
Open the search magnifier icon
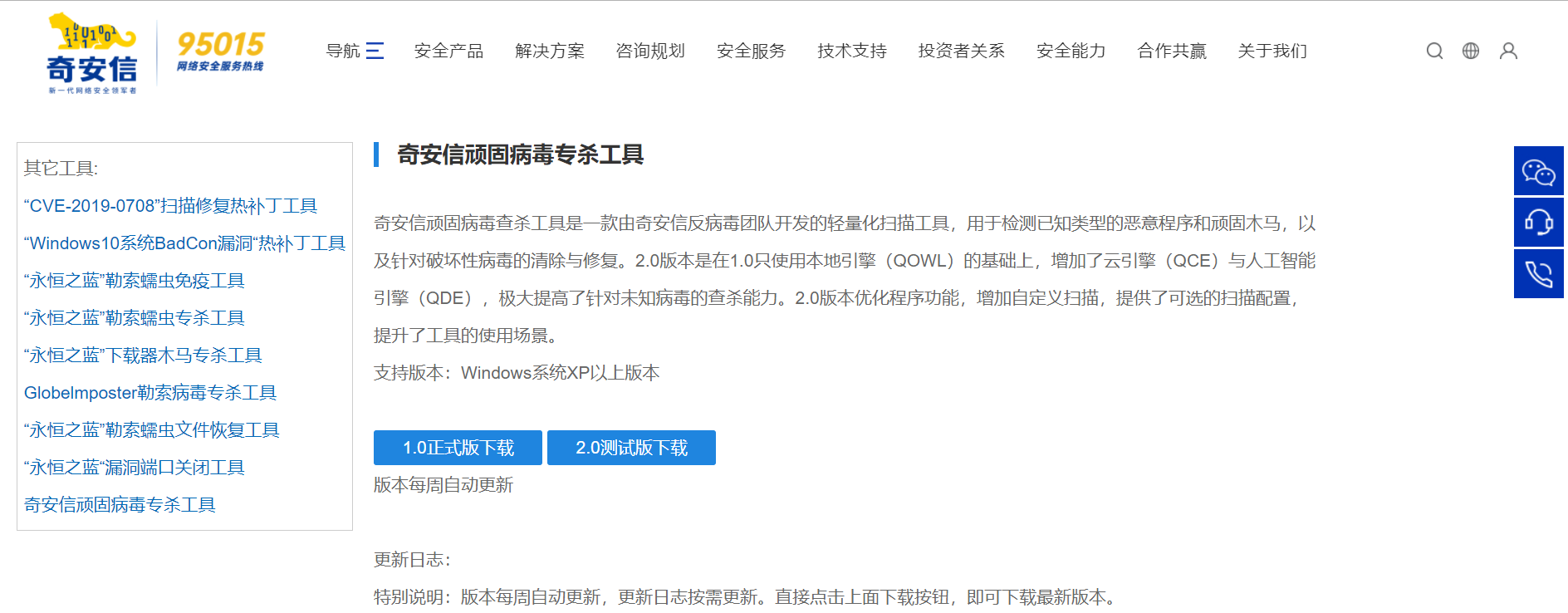[1434, 51]
